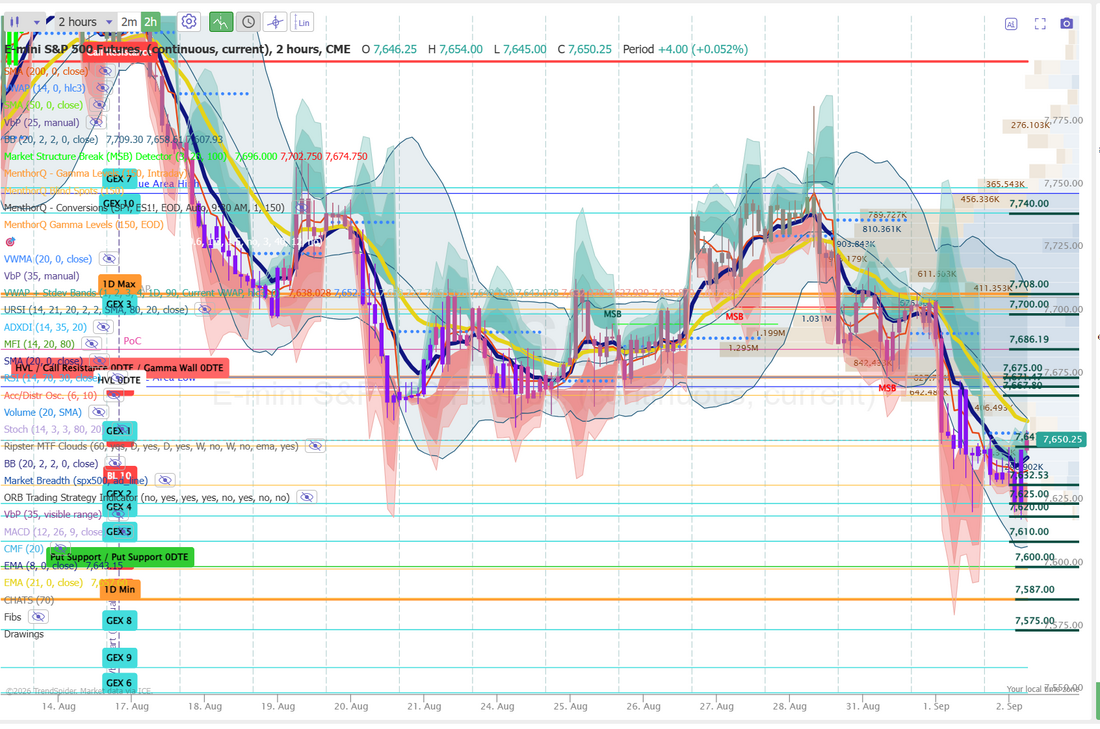Enter fullscreen chart mode
This screenshot has width=1100, height=729.
tap(1040, 24)
